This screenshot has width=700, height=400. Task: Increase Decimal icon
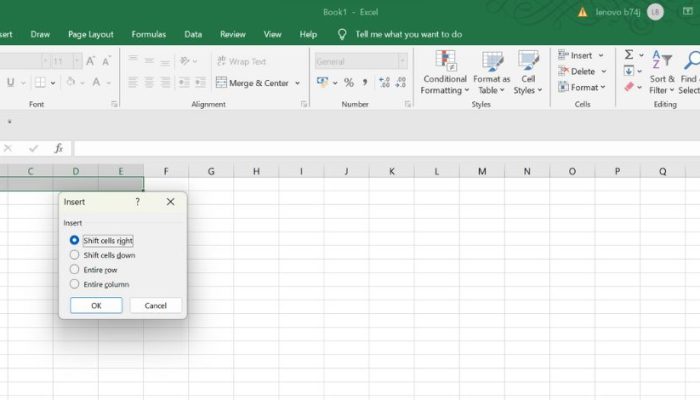click(x=384, y=82)
